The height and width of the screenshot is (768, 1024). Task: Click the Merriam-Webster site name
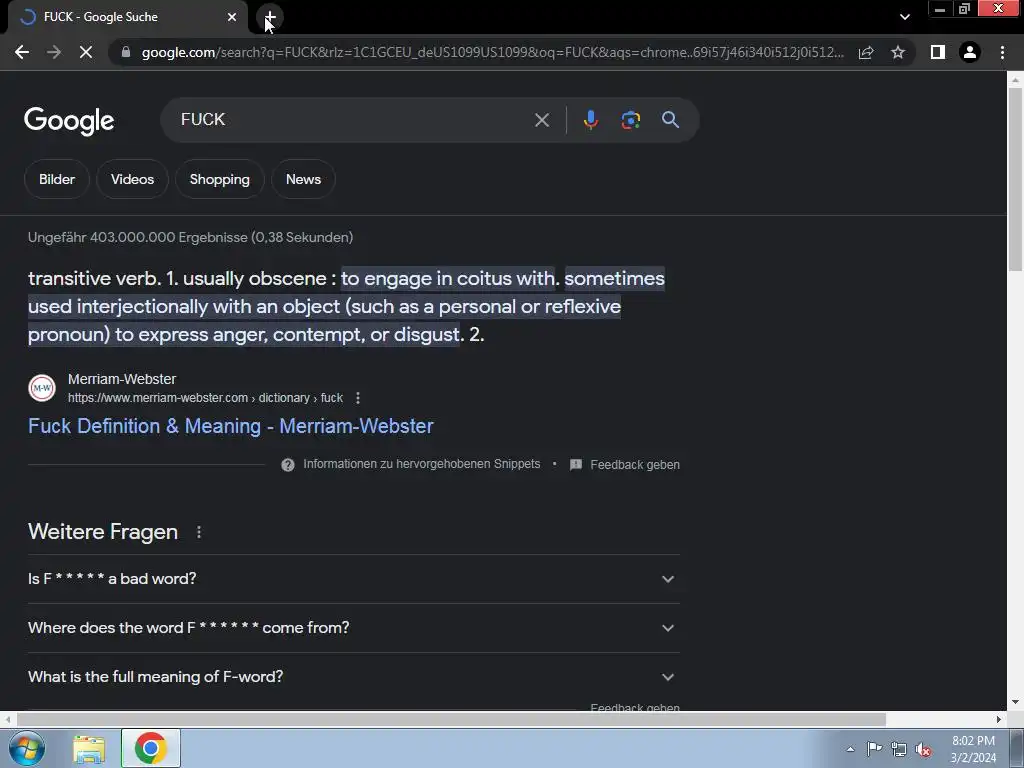pyautogui.click(x=122, y=379)
